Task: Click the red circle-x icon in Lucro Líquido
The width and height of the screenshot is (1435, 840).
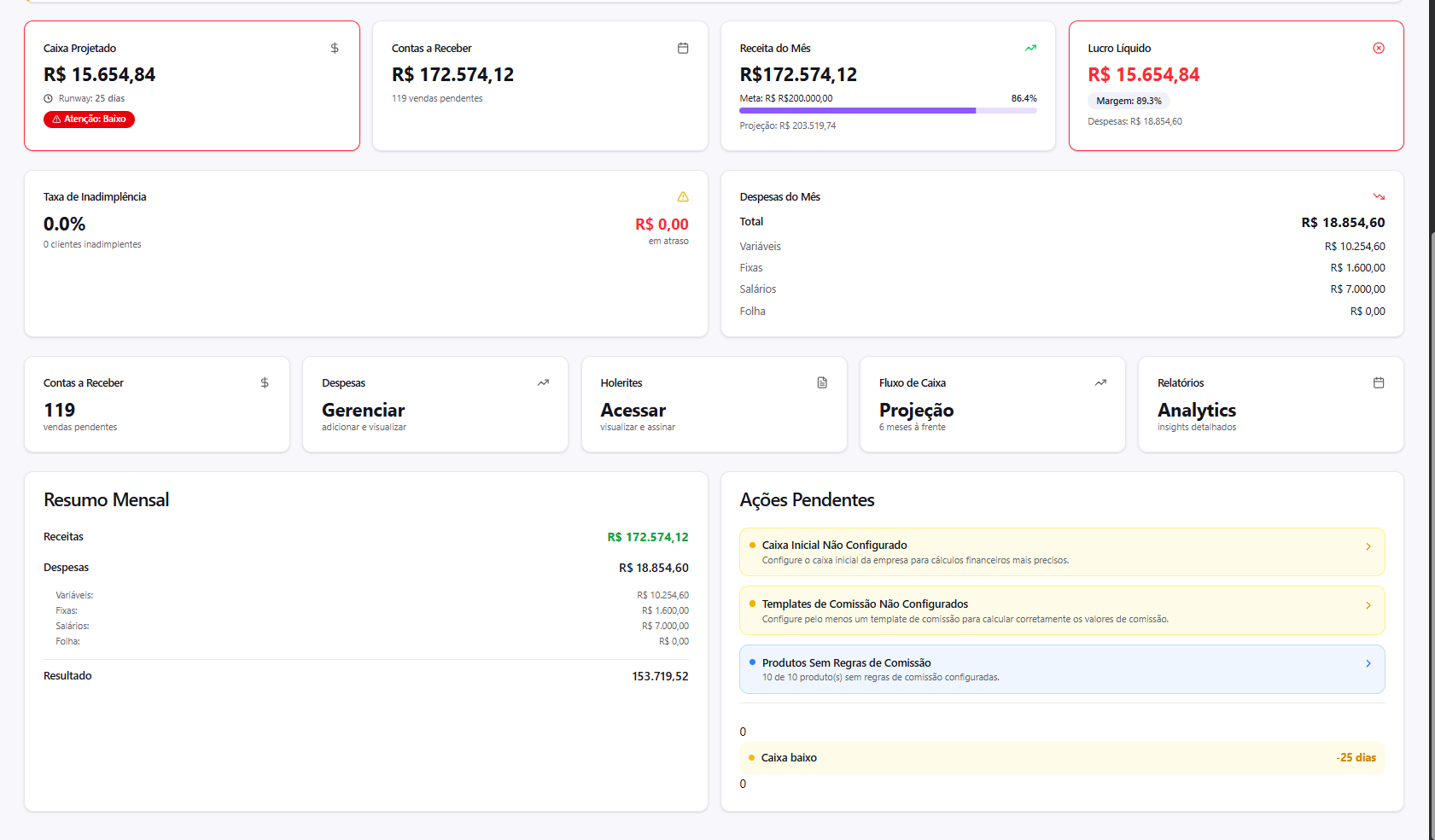Action: (x=1379, y=49)
